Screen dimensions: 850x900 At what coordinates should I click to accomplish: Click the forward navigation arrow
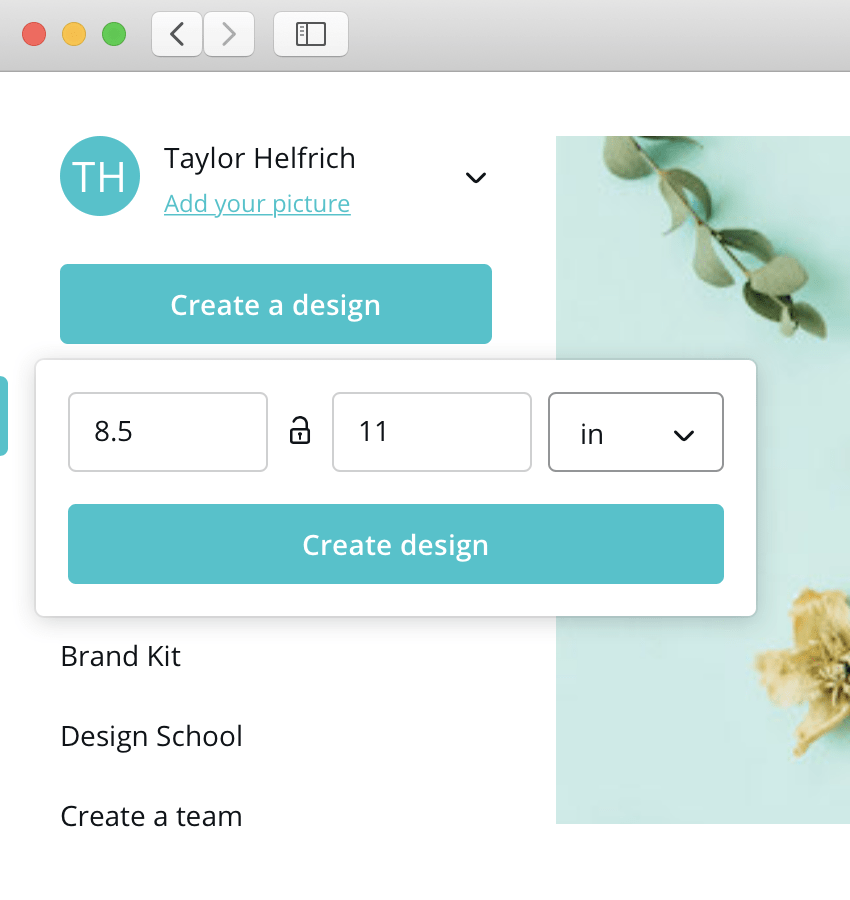tap(228, 33)
